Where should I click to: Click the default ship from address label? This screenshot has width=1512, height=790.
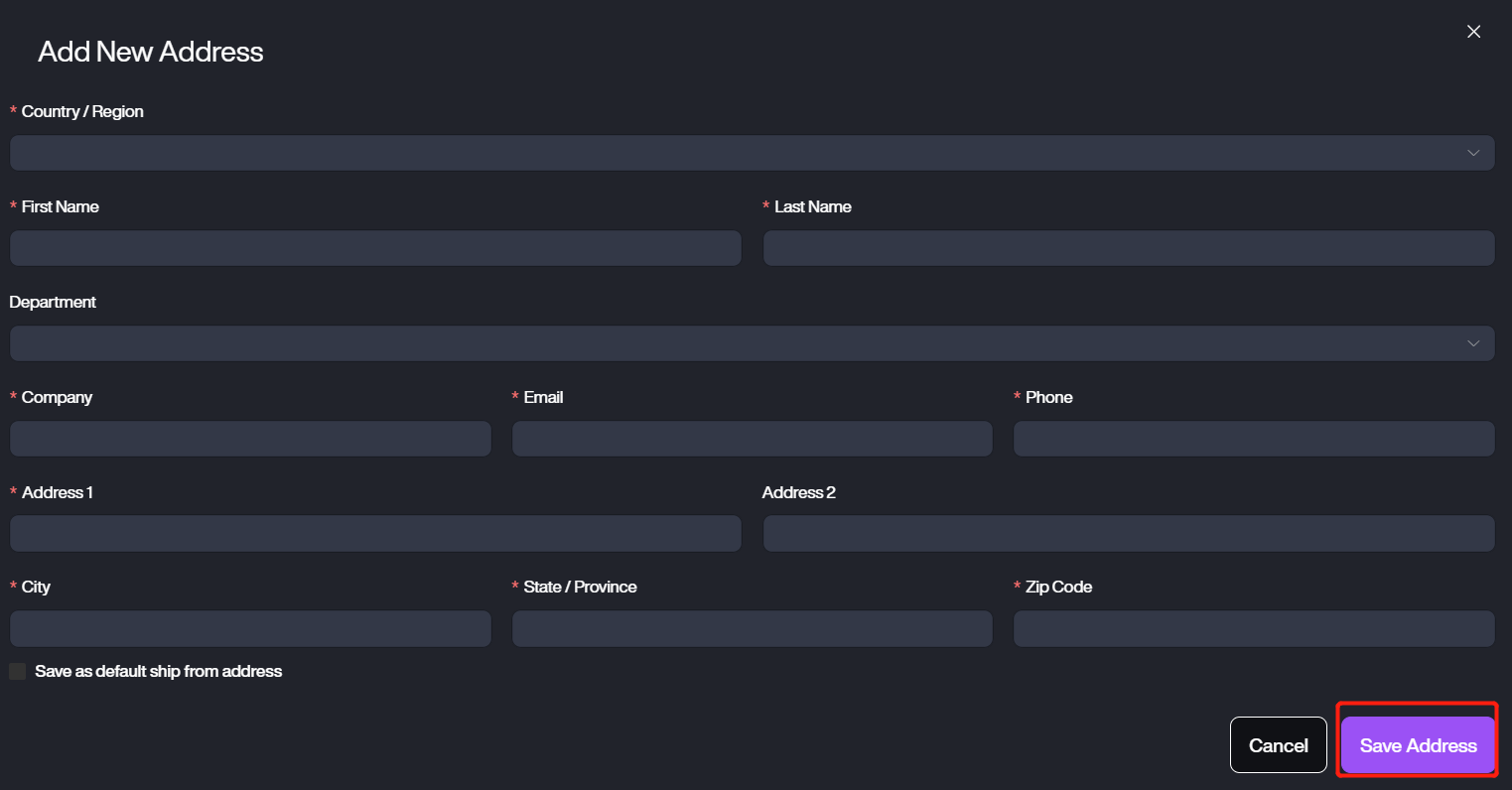tap(159, 672)
